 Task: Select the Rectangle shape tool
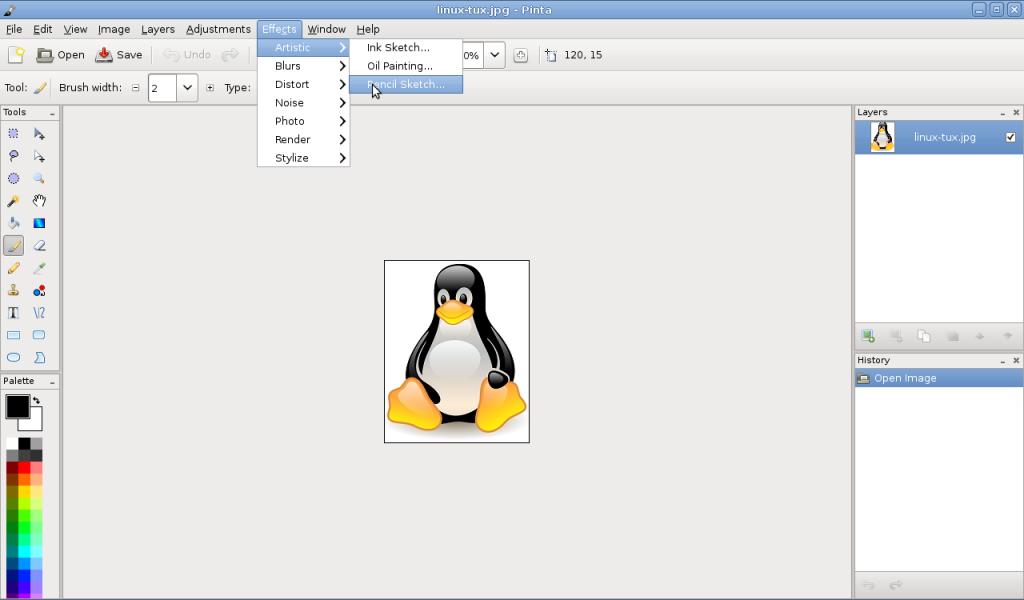[x=13, y=335]
